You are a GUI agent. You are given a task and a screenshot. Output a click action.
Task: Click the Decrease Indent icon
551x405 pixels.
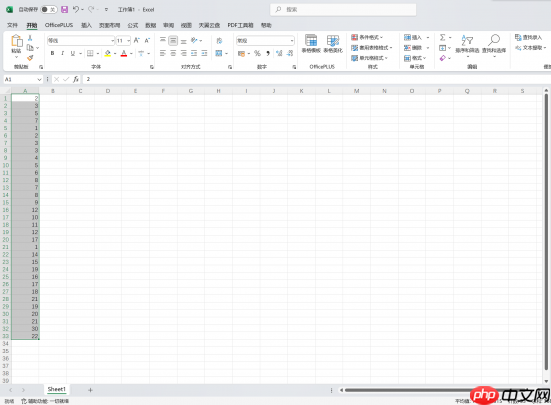194,53
